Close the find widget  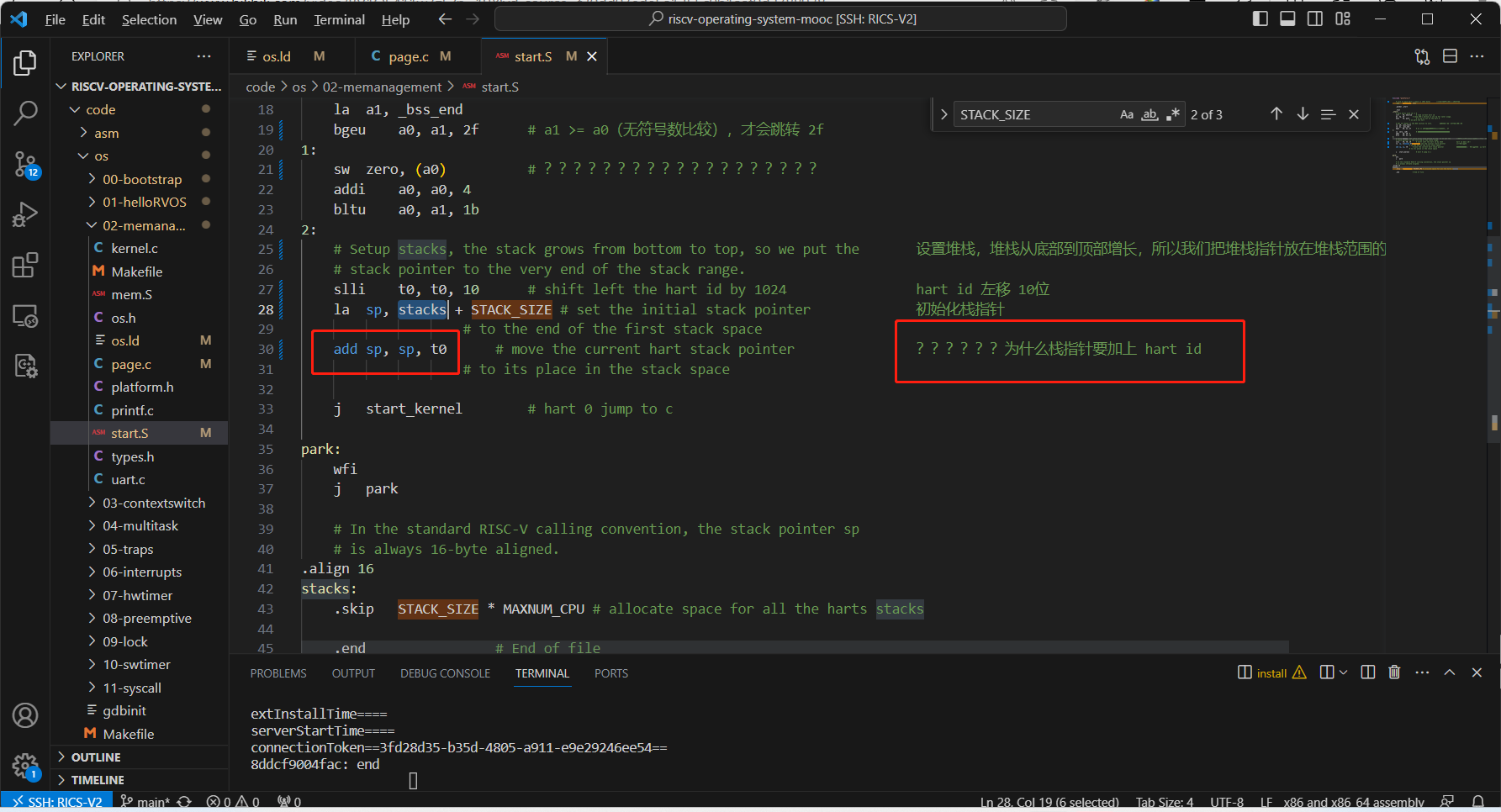[1354, 114]
